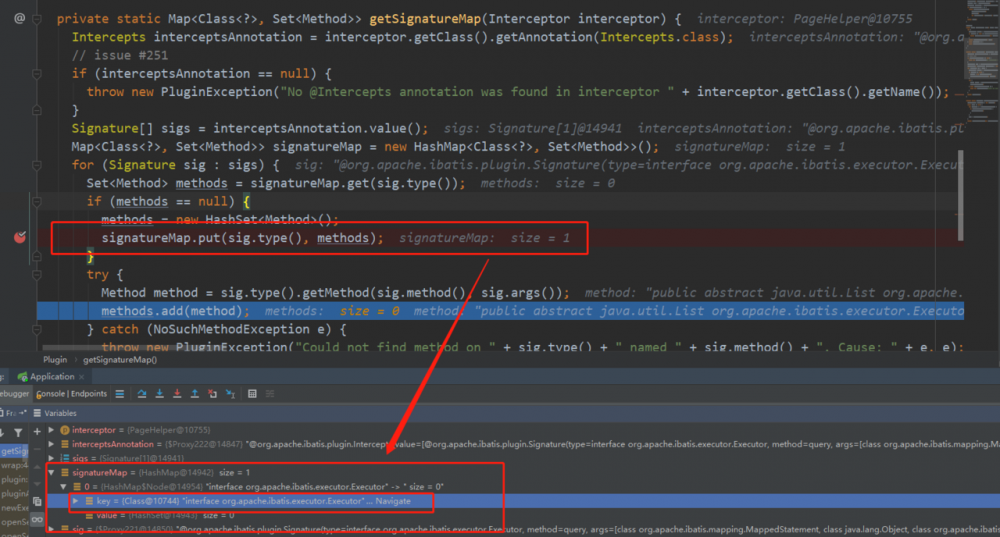Click the Frames panel header
1000x537 pixels.
click(x=14, y=413)
